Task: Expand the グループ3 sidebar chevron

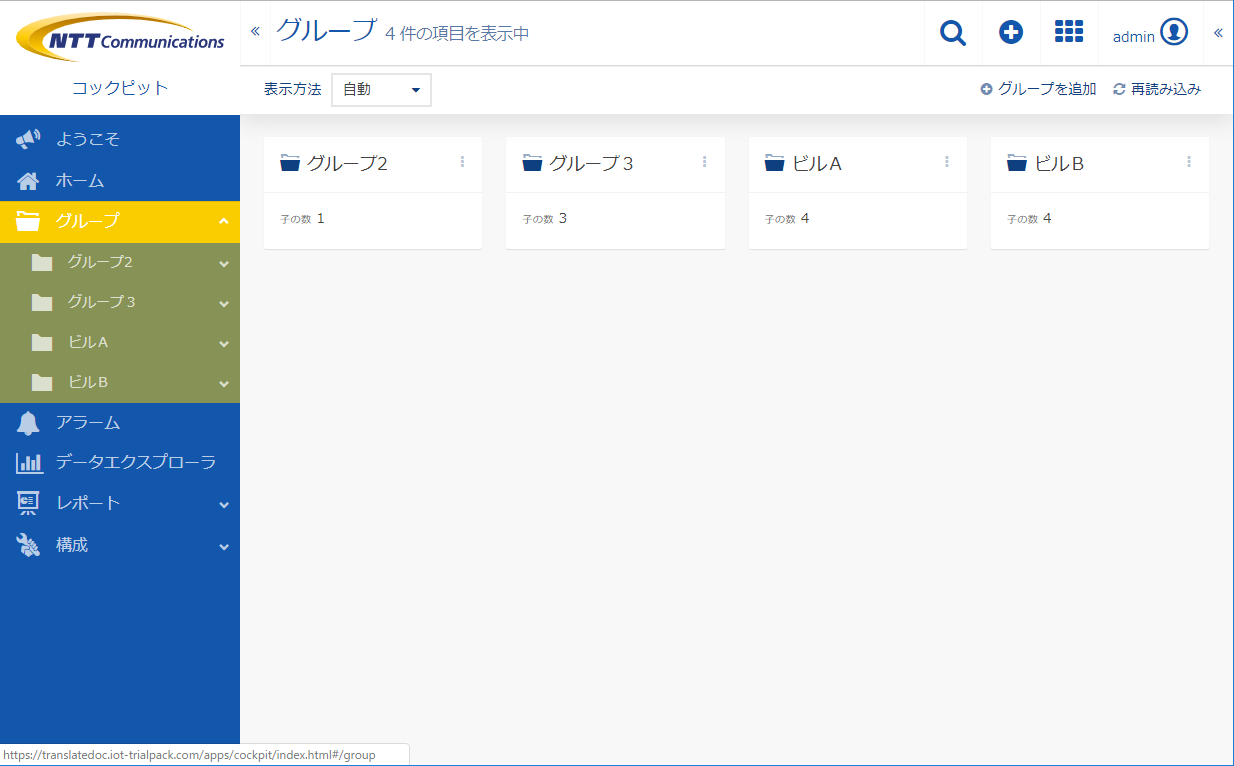Action: pos(224,304)
